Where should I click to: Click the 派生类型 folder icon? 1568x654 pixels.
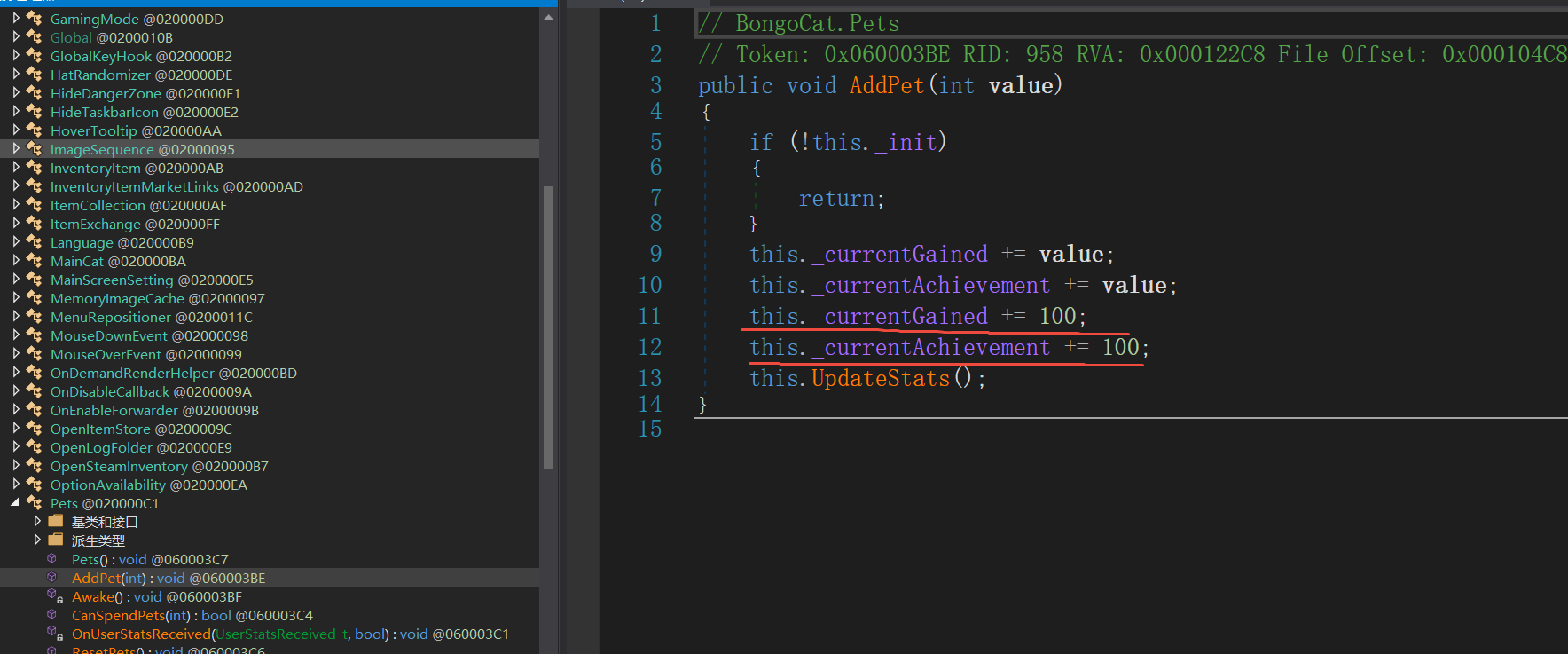pyautogui.click(x=56, y=540)
